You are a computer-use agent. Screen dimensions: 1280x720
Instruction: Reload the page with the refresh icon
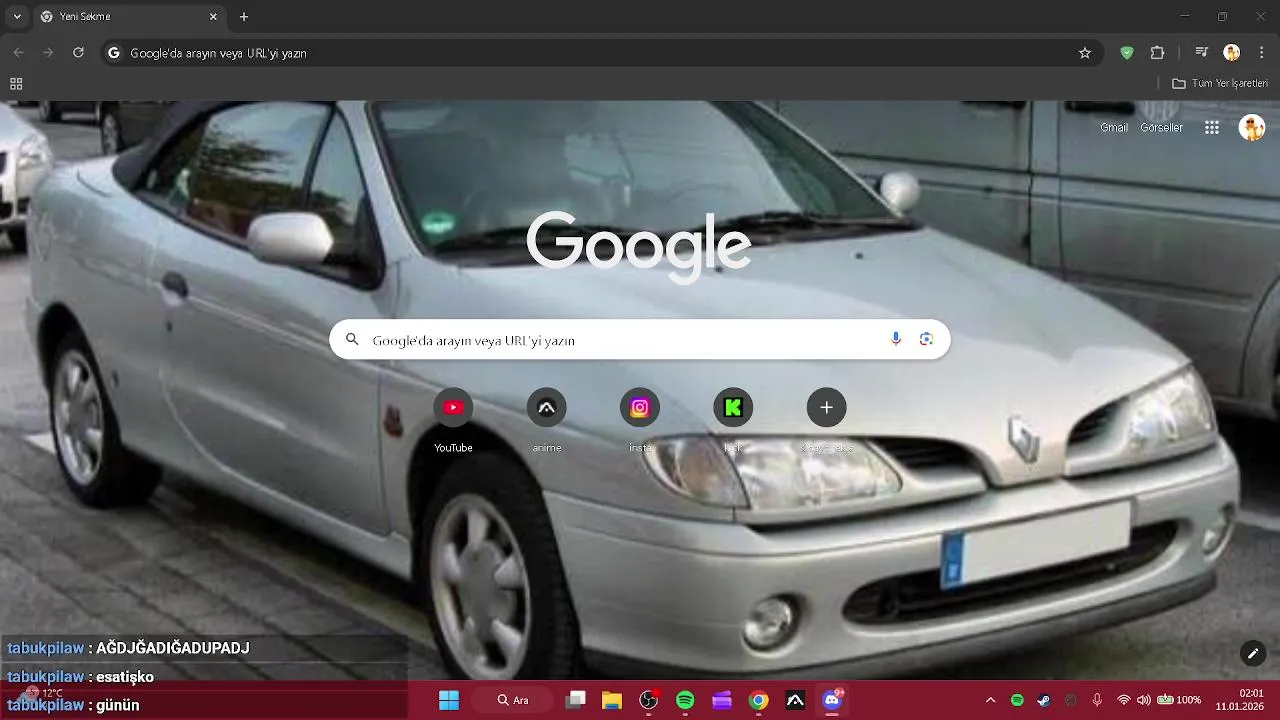point(78,53)
